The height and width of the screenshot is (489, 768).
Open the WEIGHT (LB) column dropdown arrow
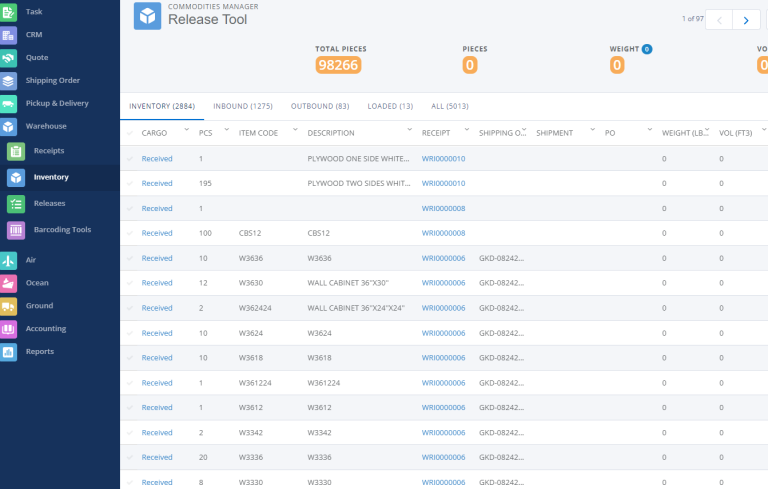707,130
